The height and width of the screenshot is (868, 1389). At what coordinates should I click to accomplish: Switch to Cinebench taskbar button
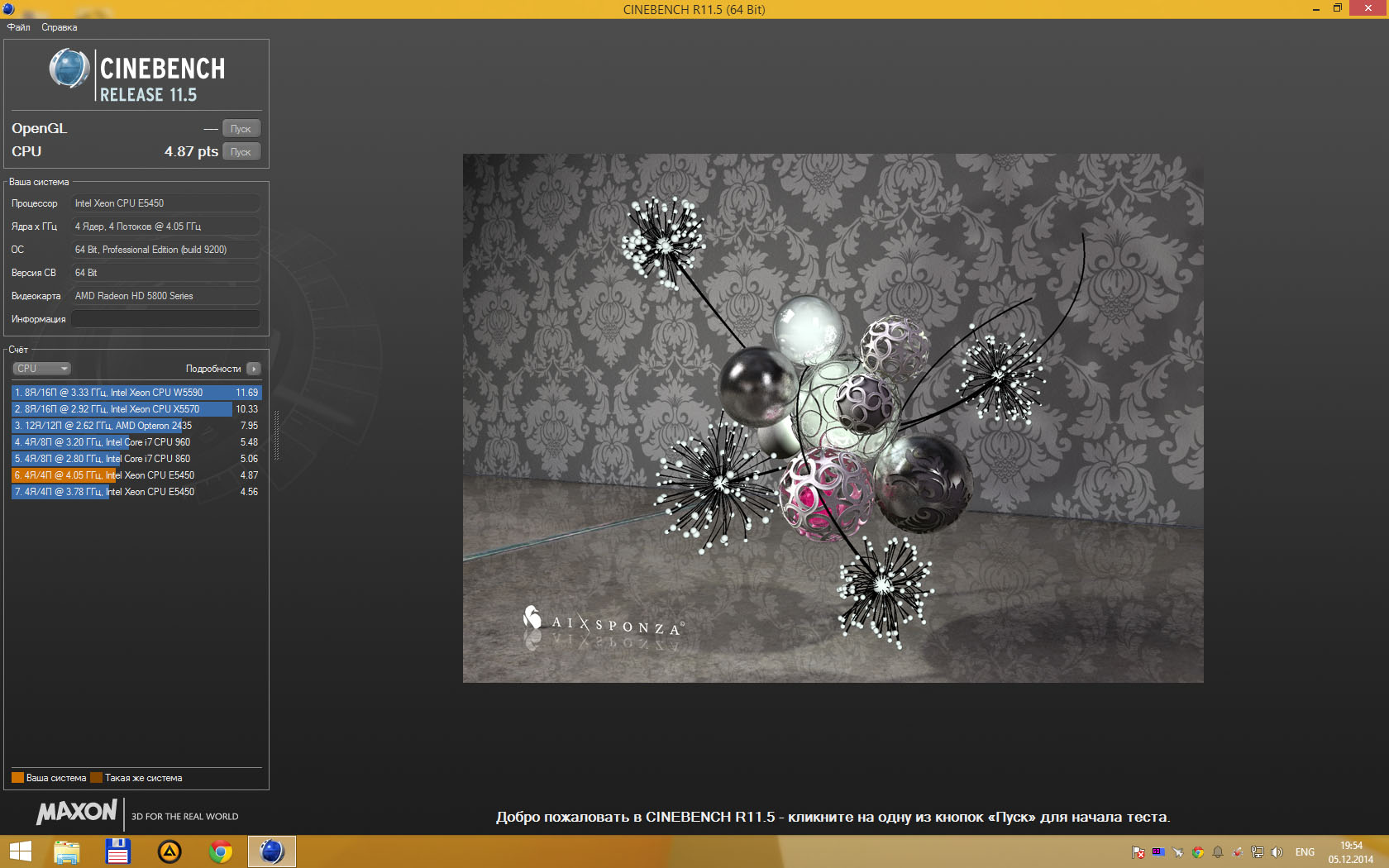point(272,851)
